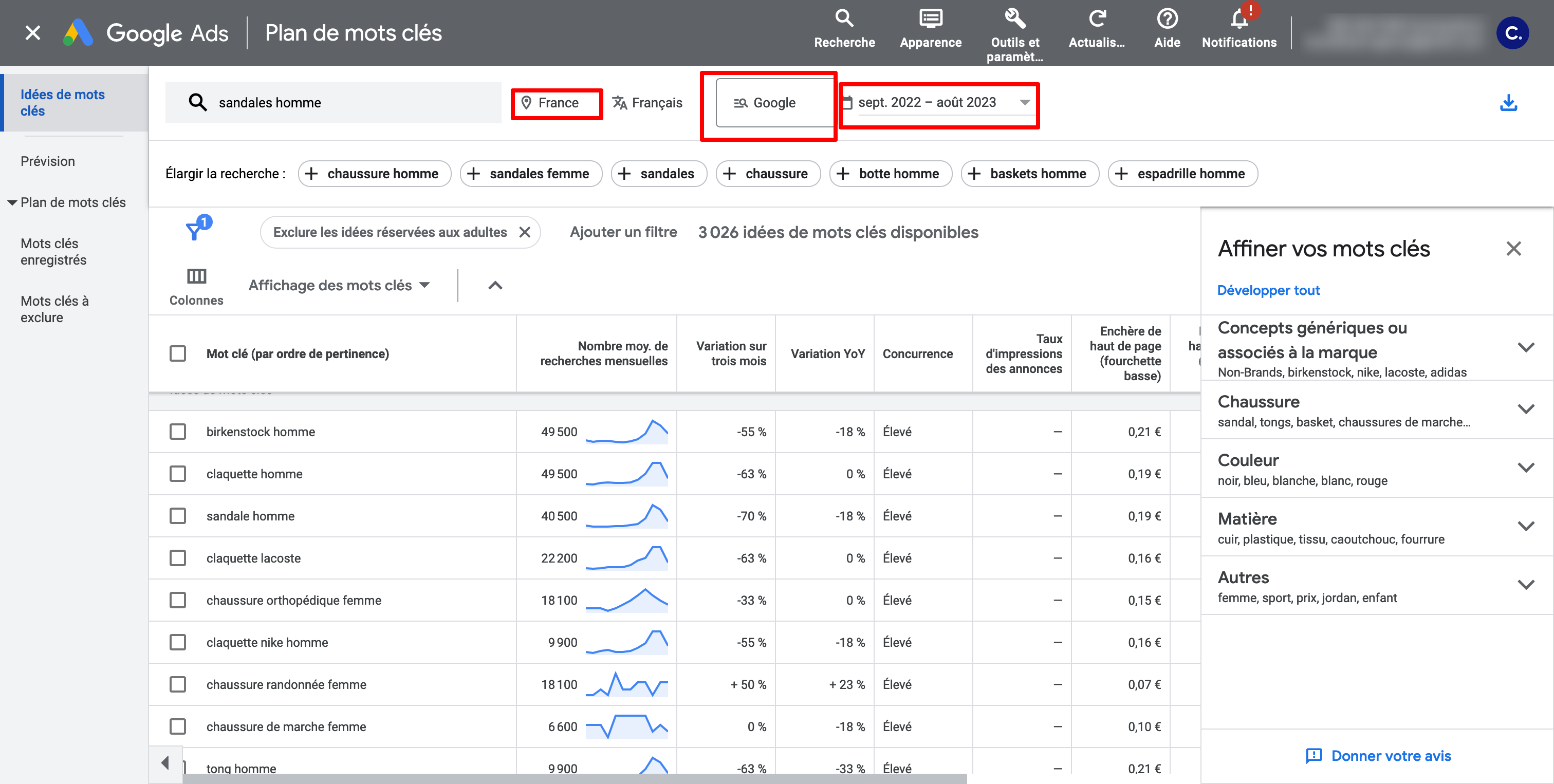Check the claquette lacoste row
Screen dimensions: 1554x784
(177, 558)
